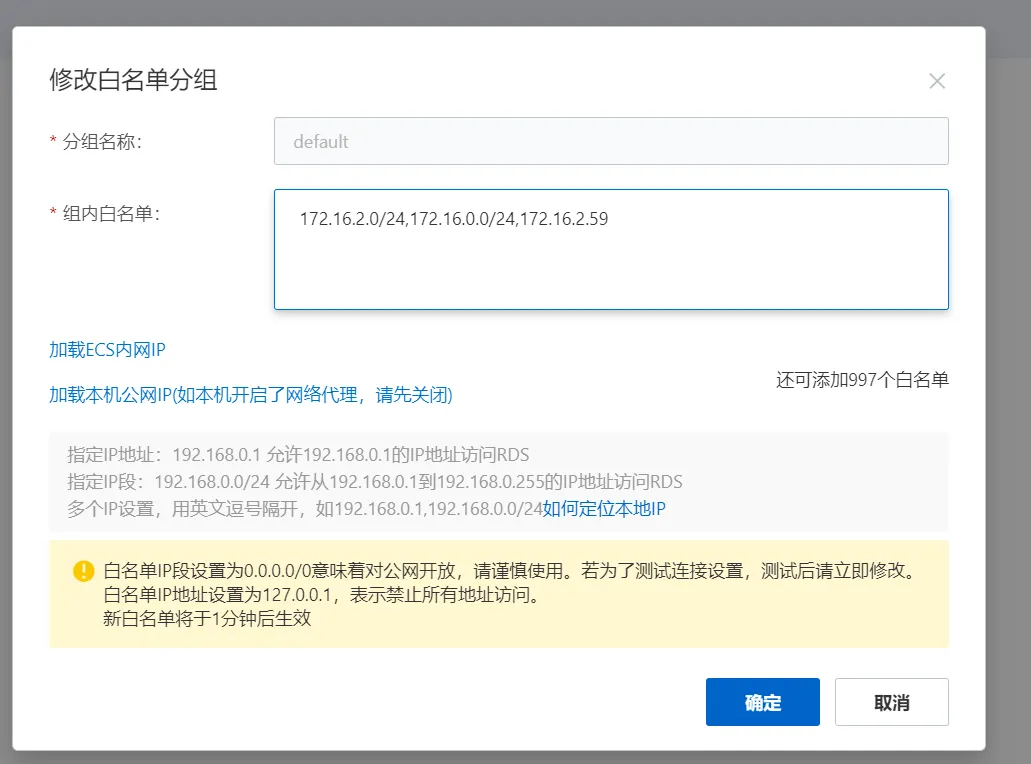Image resolution: width=1031 pixels, height=764 pixels.
Task: Load local public IP via 加载本机公网IP link
Action: (x=250, y=395)
